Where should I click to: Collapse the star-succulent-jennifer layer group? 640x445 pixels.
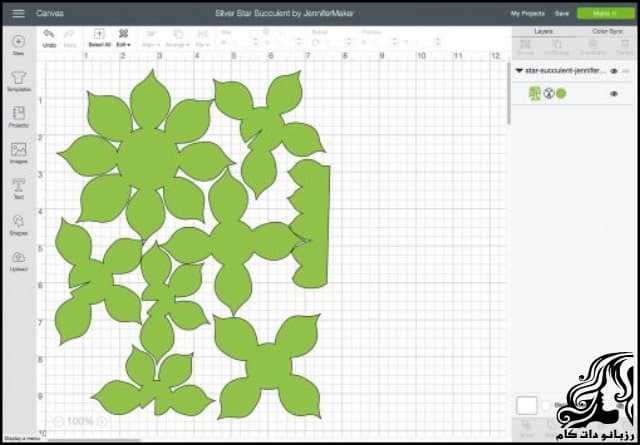519,71
